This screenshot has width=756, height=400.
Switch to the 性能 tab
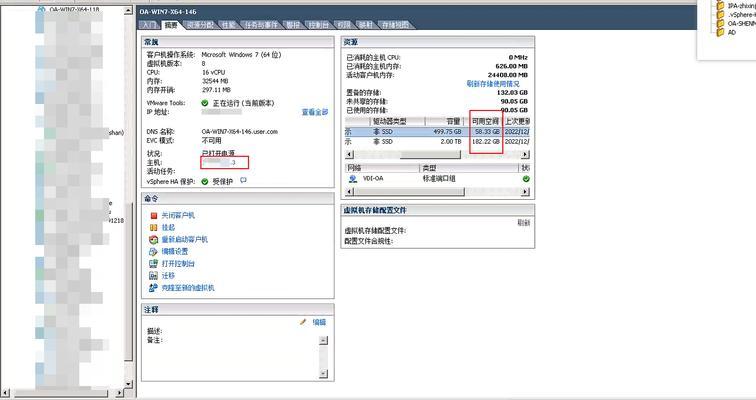click(229, 25)
